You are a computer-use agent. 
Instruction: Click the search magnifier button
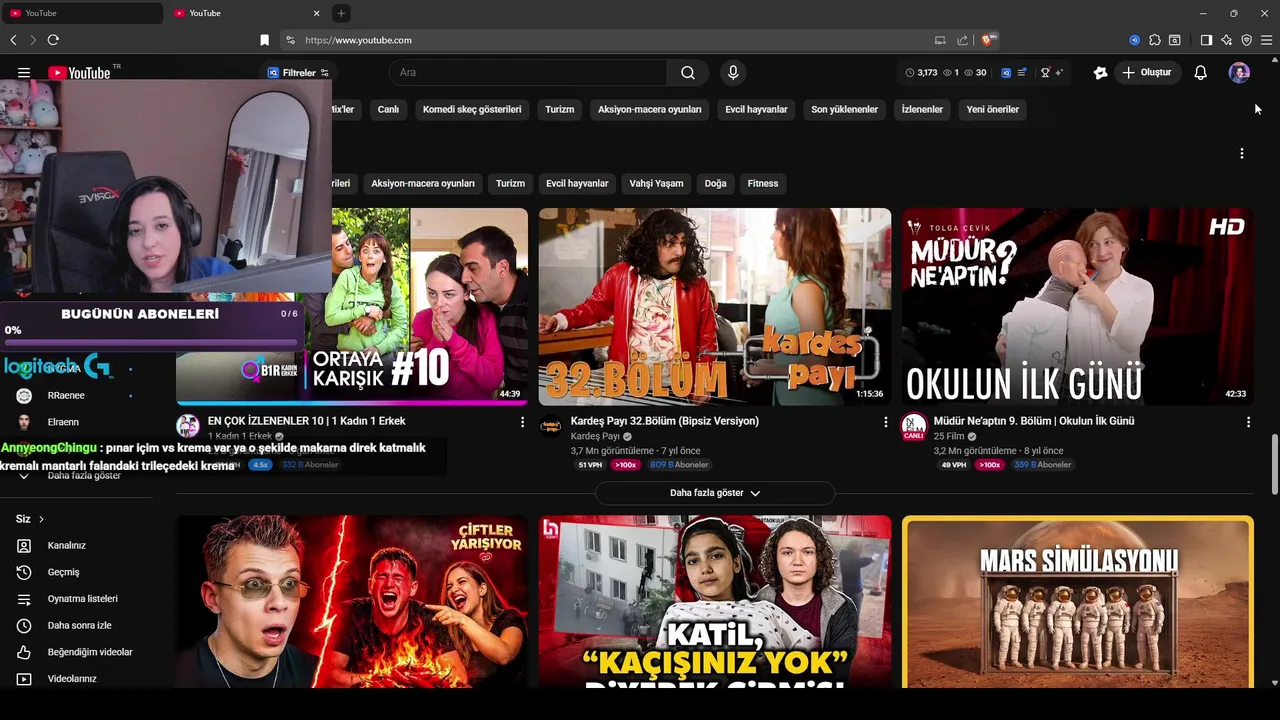pyautogui.click(x=688, y=73)
